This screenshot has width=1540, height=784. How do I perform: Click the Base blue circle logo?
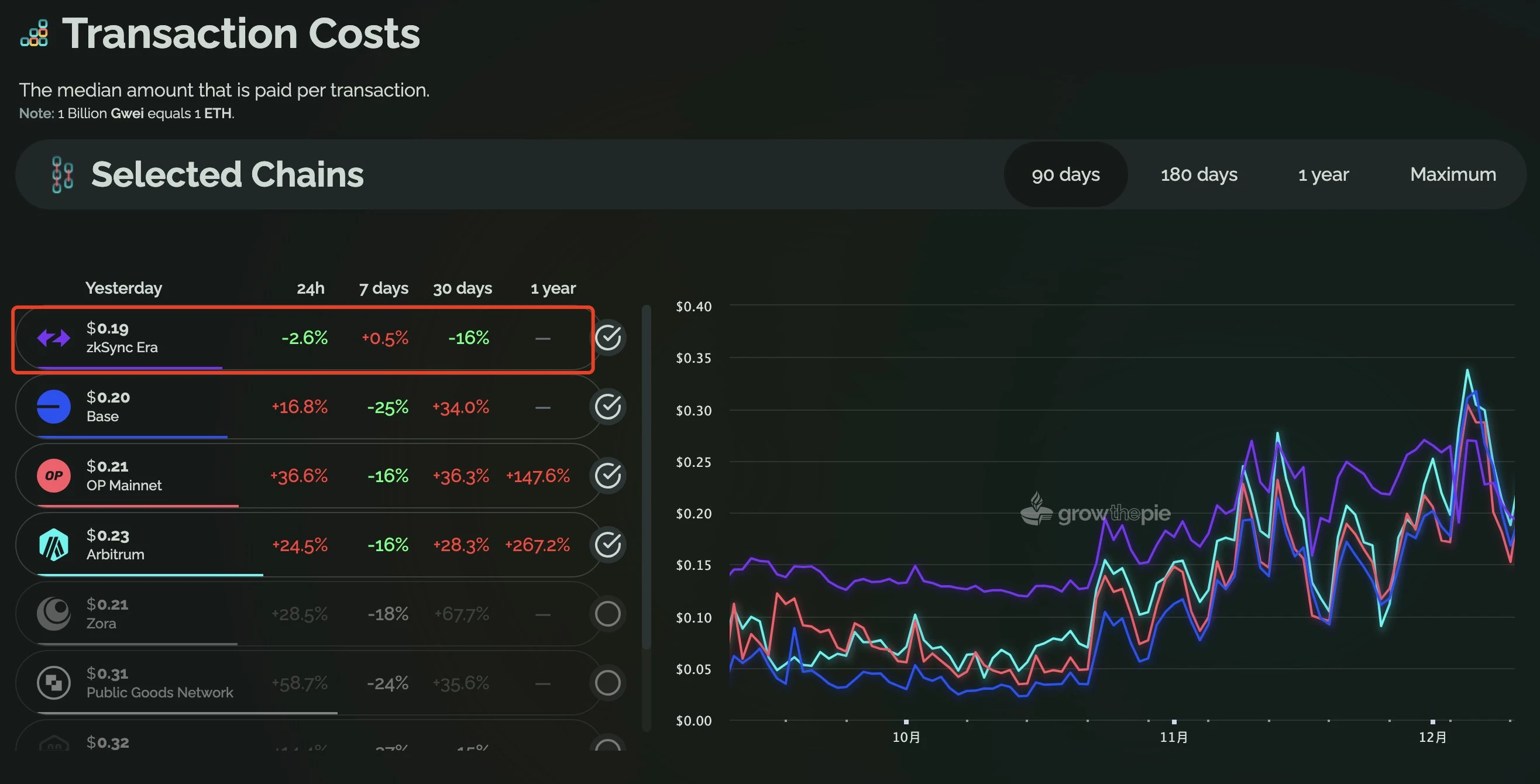pyautogui.click(x=54, y=407)
